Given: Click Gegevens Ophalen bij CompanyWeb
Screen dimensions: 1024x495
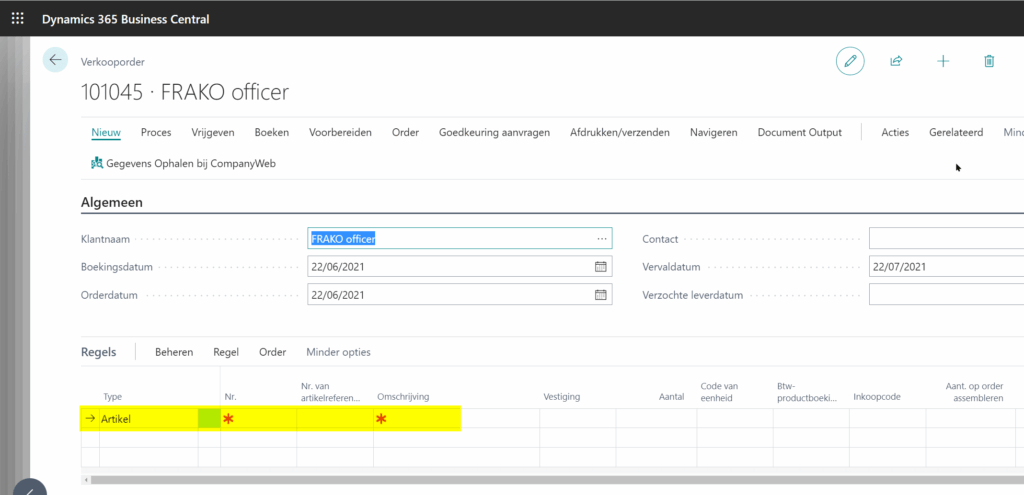Looking at the screenshot, I should point(183,162).
